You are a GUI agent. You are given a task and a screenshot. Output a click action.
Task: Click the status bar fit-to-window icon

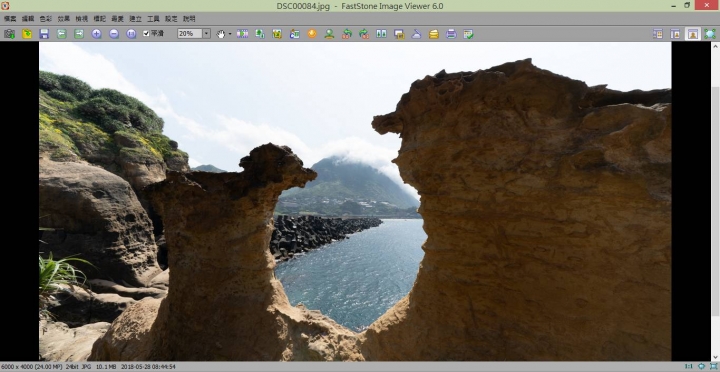pyautogui.click(x=701, y=366)
